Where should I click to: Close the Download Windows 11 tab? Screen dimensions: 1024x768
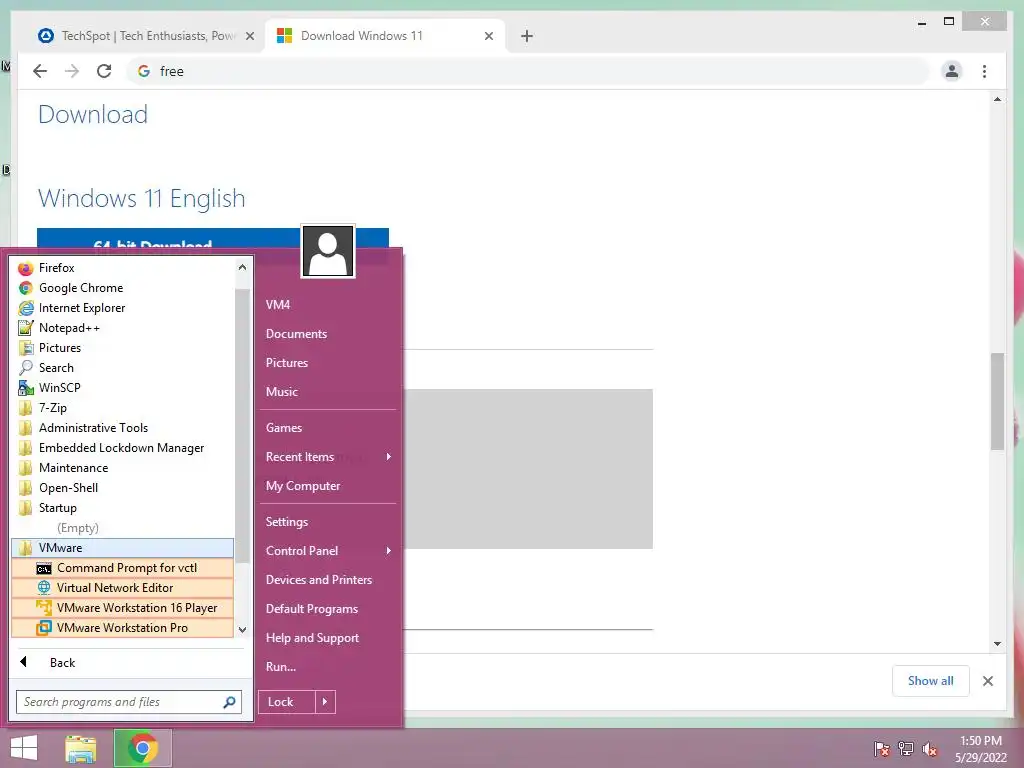[488, 36]
